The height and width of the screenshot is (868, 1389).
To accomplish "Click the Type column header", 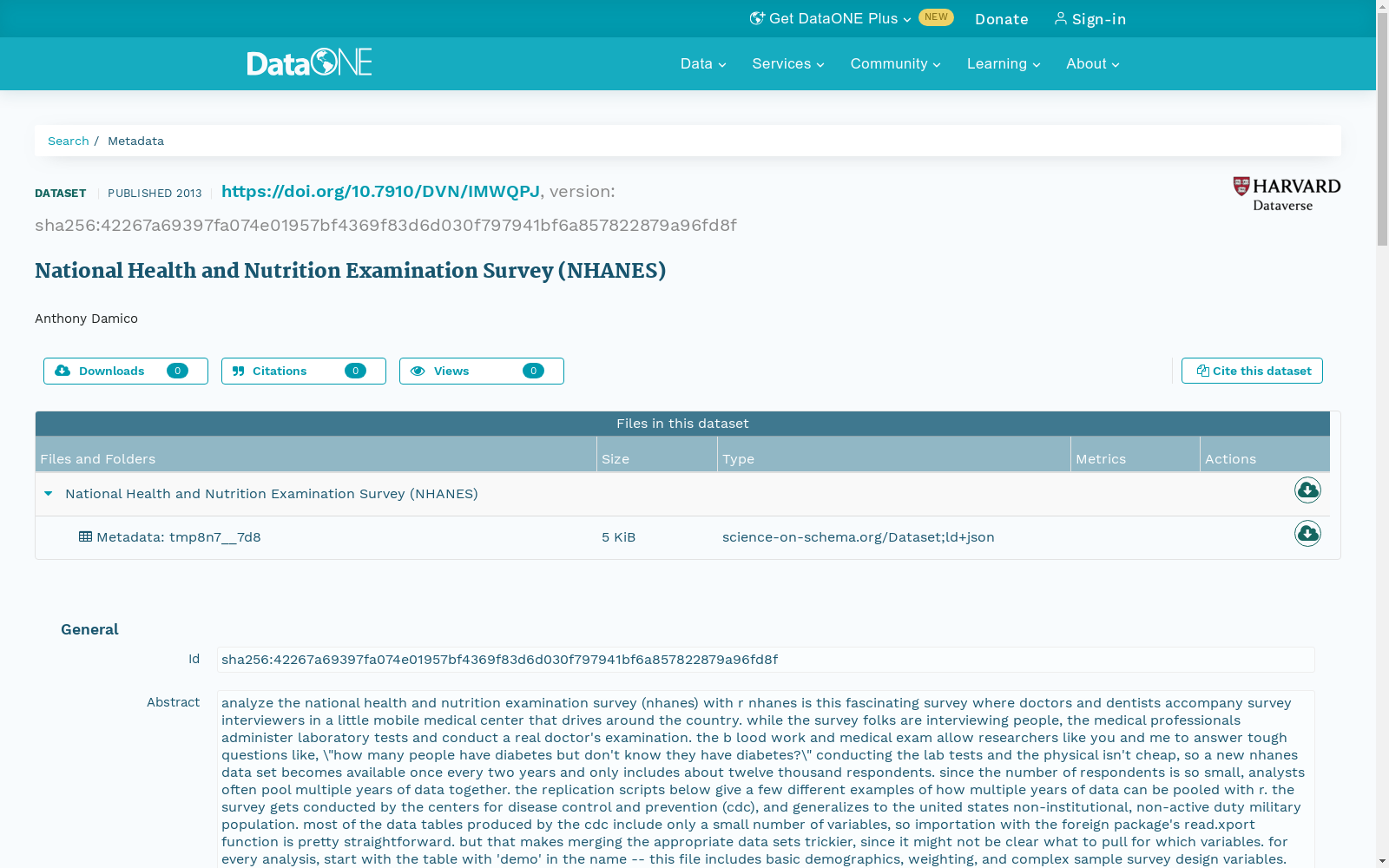I will 894,454.
